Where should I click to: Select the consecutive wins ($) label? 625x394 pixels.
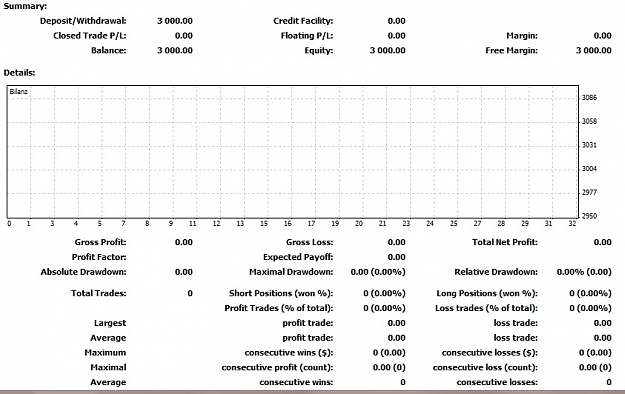pyautogui.click(x=289, y=353)
